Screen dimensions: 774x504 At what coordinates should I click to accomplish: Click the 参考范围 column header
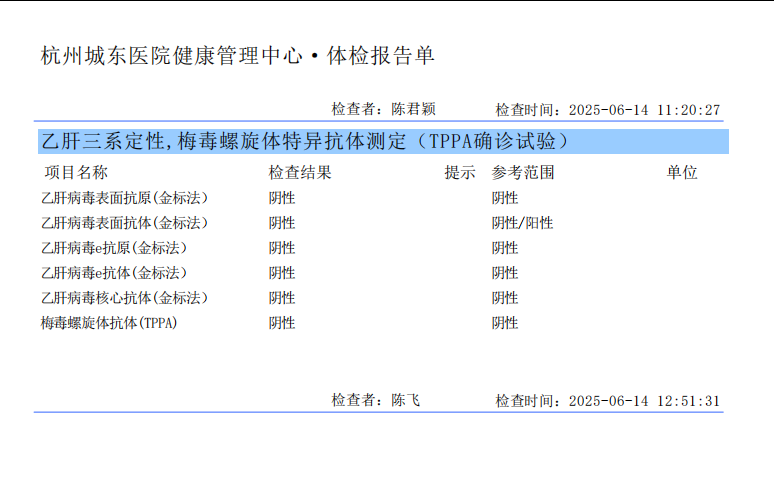pyautogui.click(x=523, y=172)
